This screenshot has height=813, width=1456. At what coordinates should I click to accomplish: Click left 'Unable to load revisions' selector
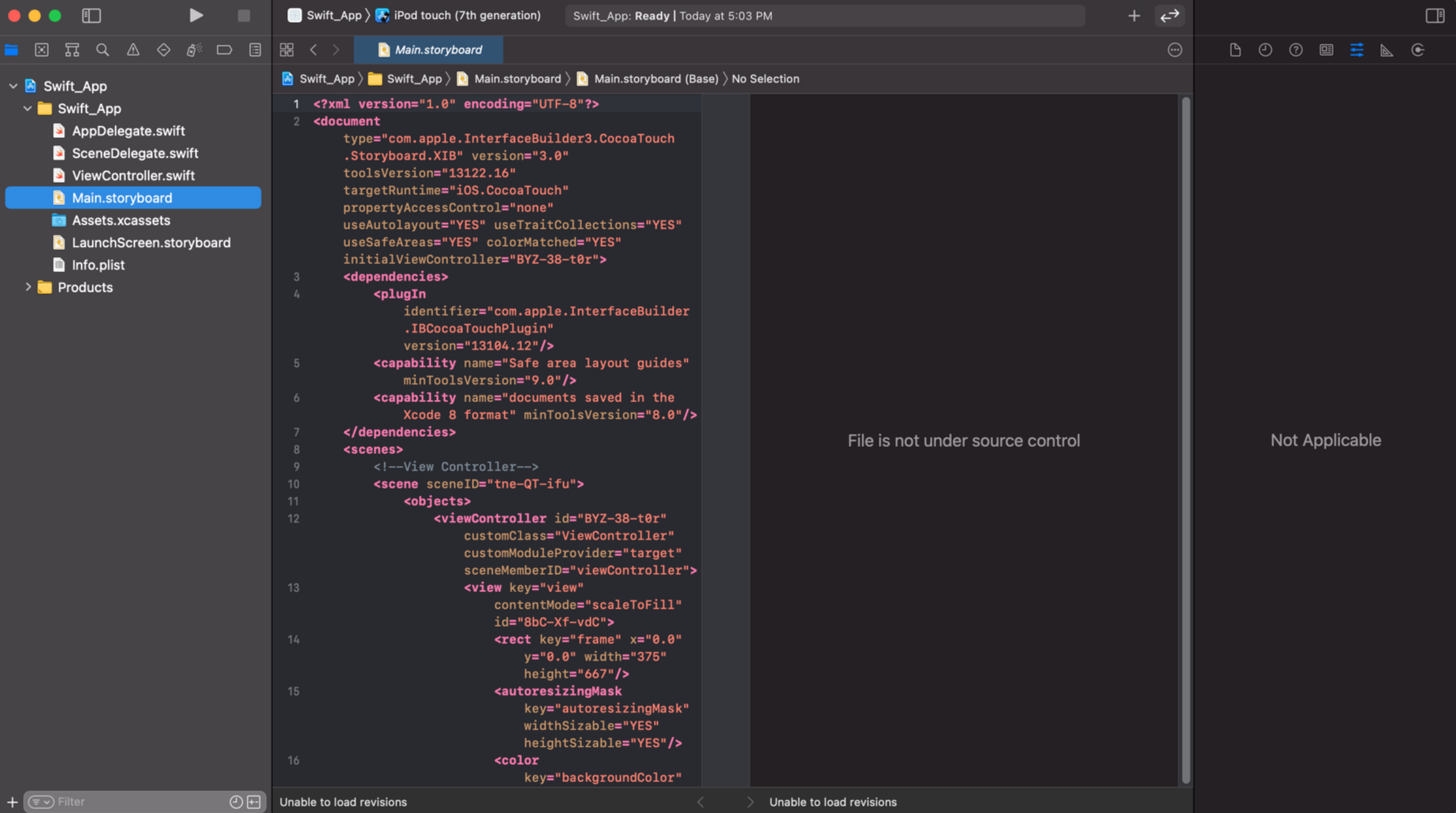coord(343,801)
